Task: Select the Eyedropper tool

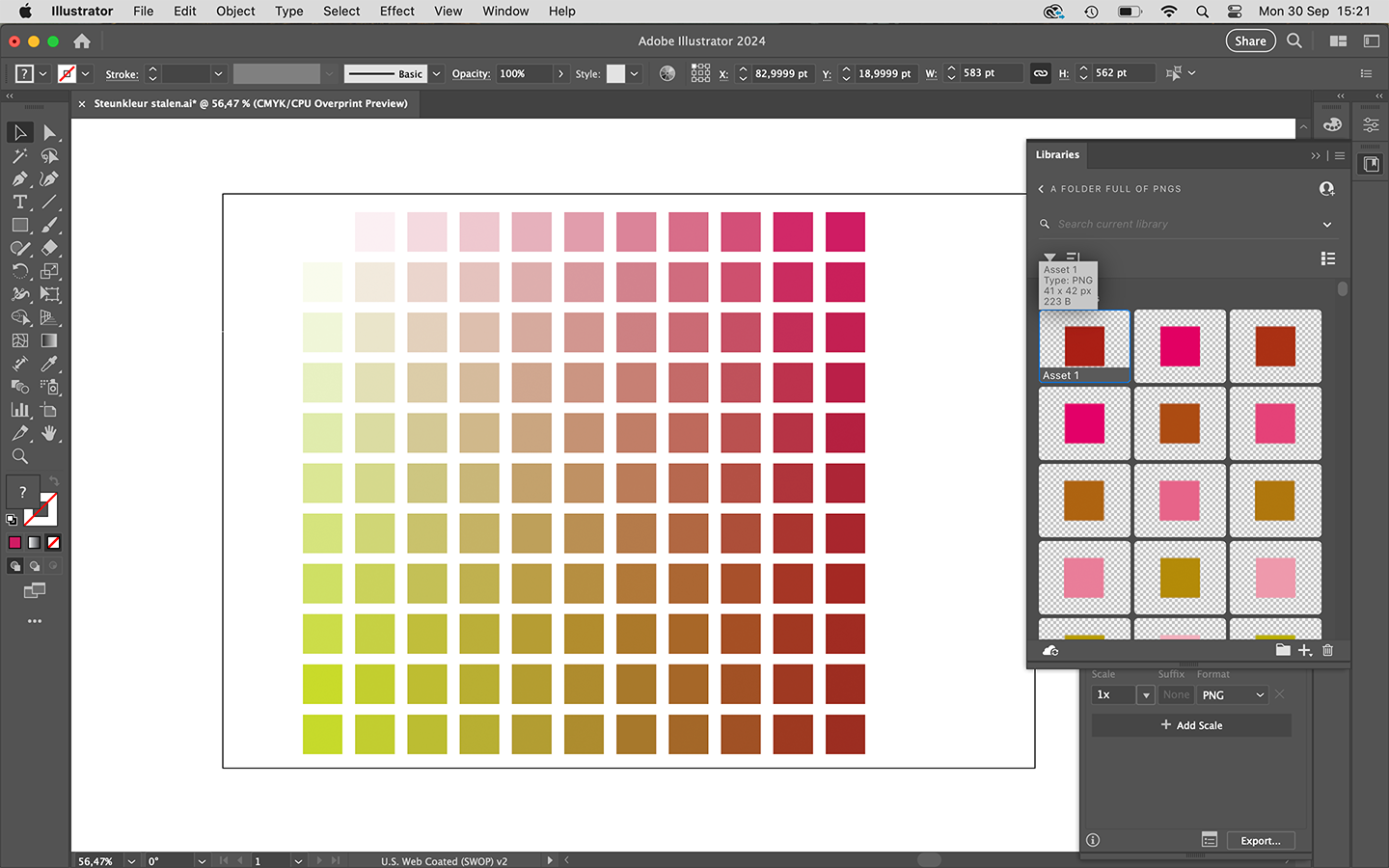Action: (x=50, y=364)
